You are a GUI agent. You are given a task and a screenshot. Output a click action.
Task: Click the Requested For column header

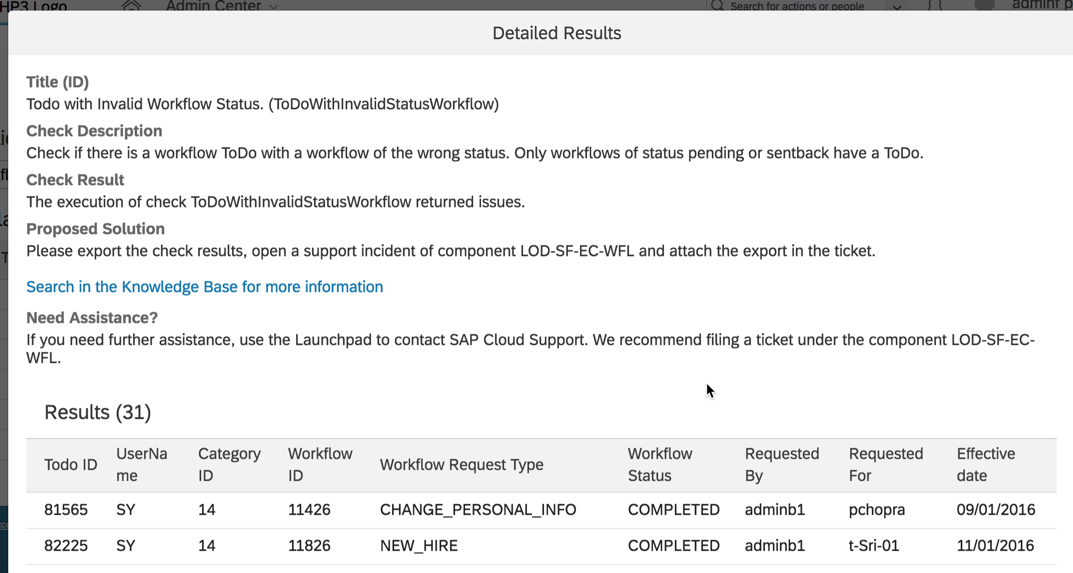point(886,465)
